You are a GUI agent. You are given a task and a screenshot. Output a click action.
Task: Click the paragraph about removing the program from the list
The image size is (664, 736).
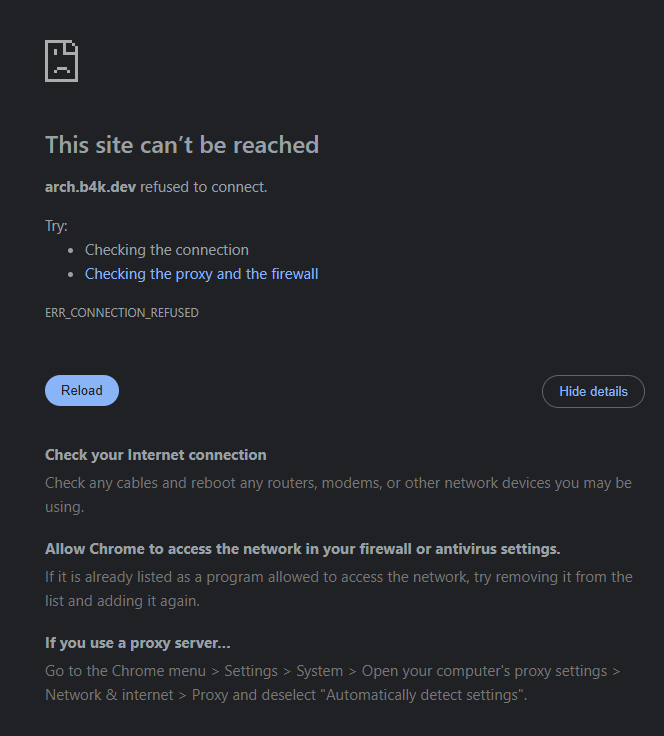[339, 589]
